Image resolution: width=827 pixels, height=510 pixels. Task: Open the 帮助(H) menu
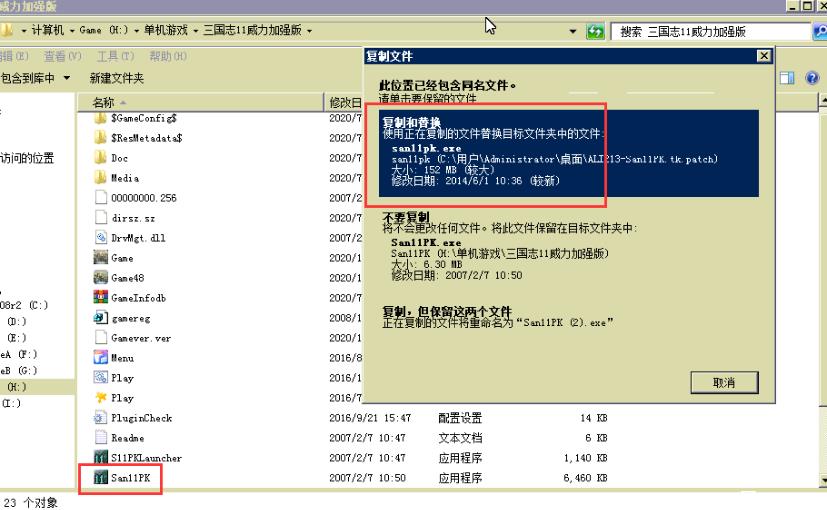click(168, 56)
